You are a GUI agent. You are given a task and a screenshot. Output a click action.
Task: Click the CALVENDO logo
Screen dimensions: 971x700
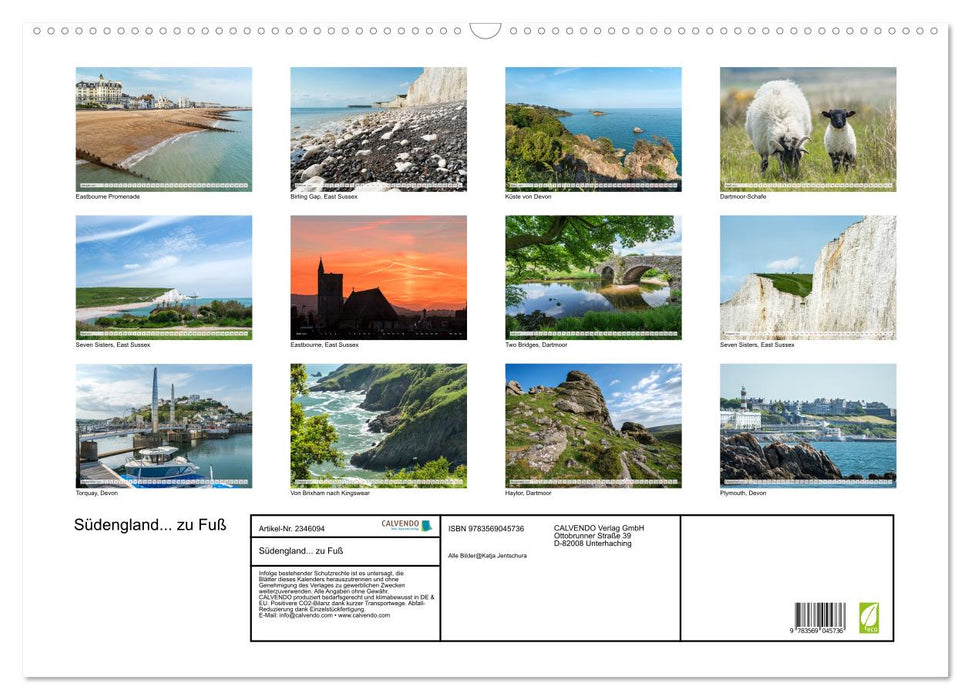click(x=406, y=525)
